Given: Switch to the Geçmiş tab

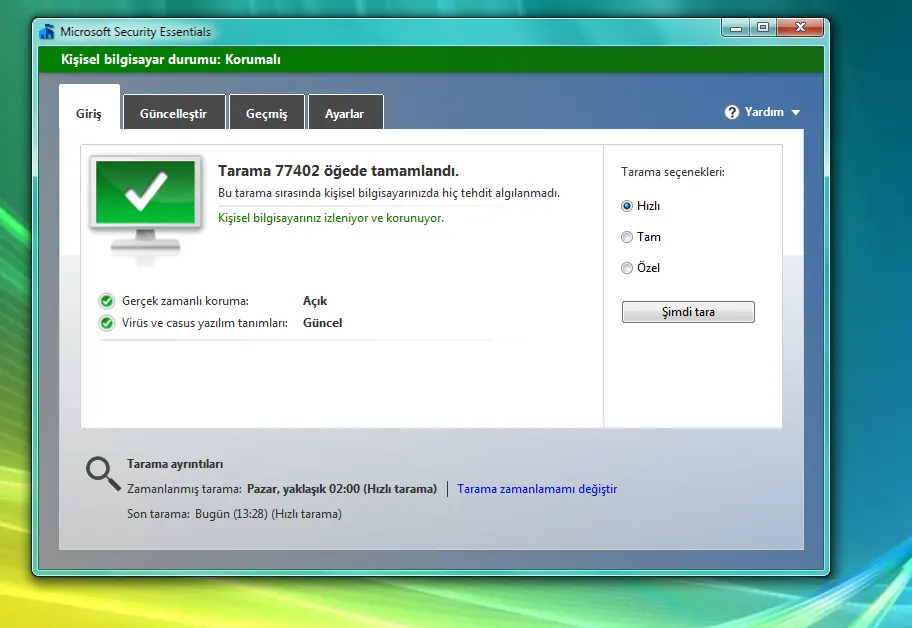Looking at the screenshot, I should (x=267, y=112).
